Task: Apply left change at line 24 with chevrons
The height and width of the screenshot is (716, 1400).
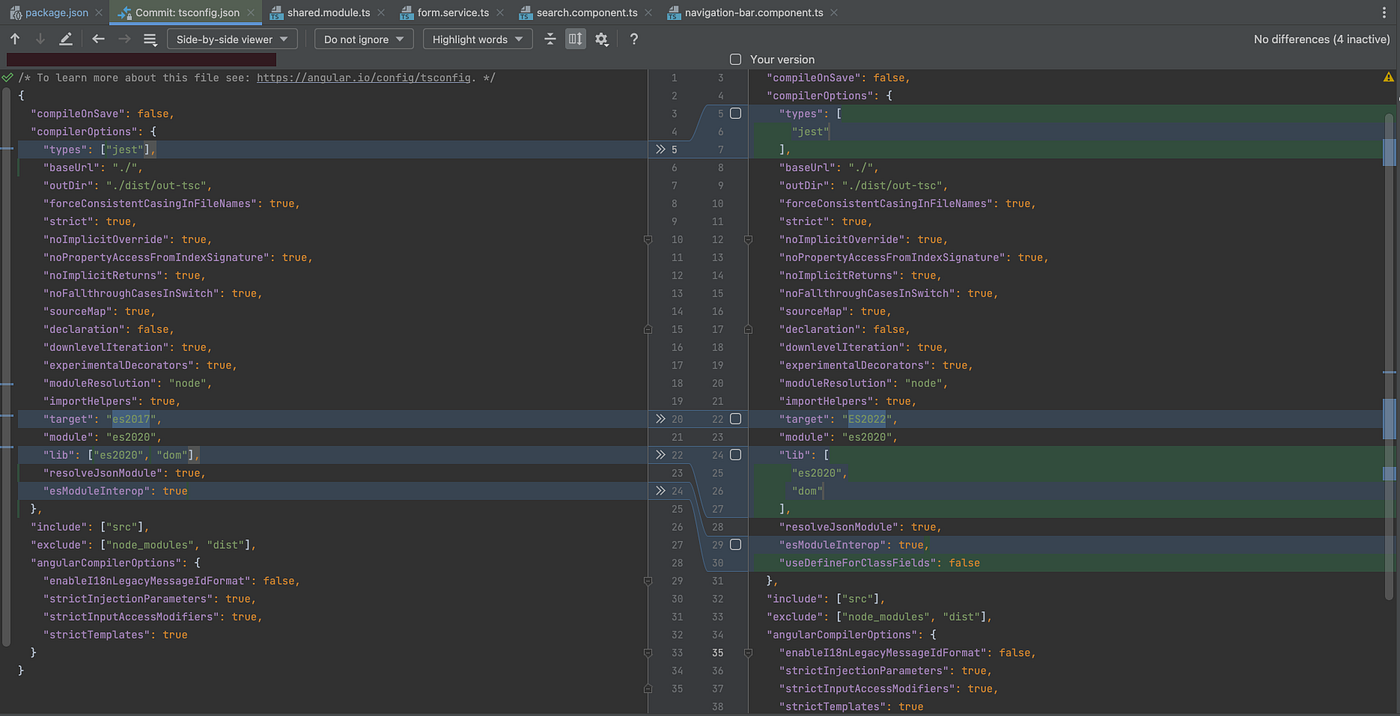Action: pyautogui.click(x=660, y=491)
